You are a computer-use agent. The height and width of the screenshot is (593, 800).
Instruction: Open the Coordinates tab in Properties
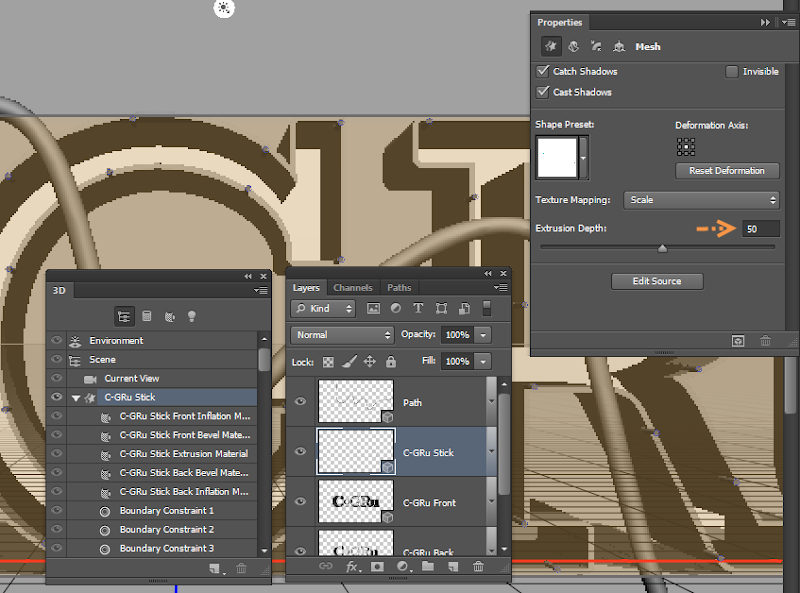point(619,46)
